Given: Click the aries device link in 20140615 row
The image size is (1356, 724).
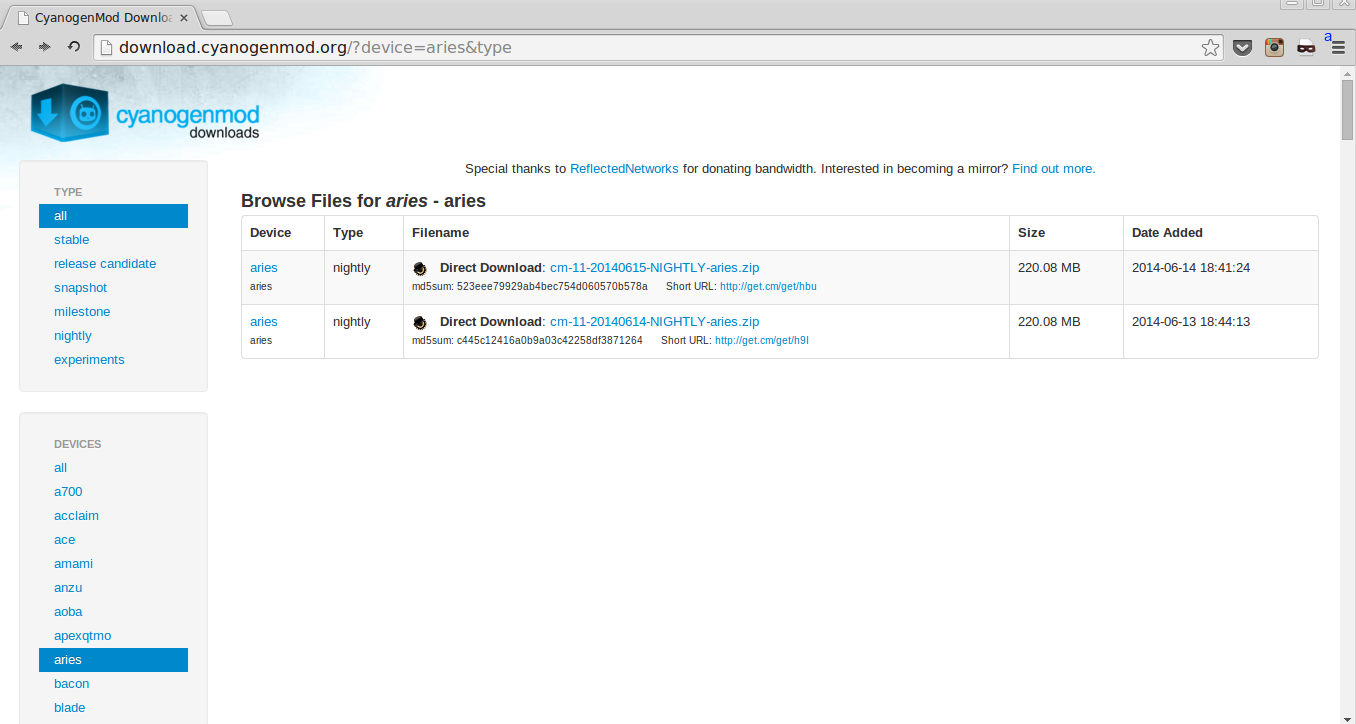Looking at the screenshot, I should [264, 268].
